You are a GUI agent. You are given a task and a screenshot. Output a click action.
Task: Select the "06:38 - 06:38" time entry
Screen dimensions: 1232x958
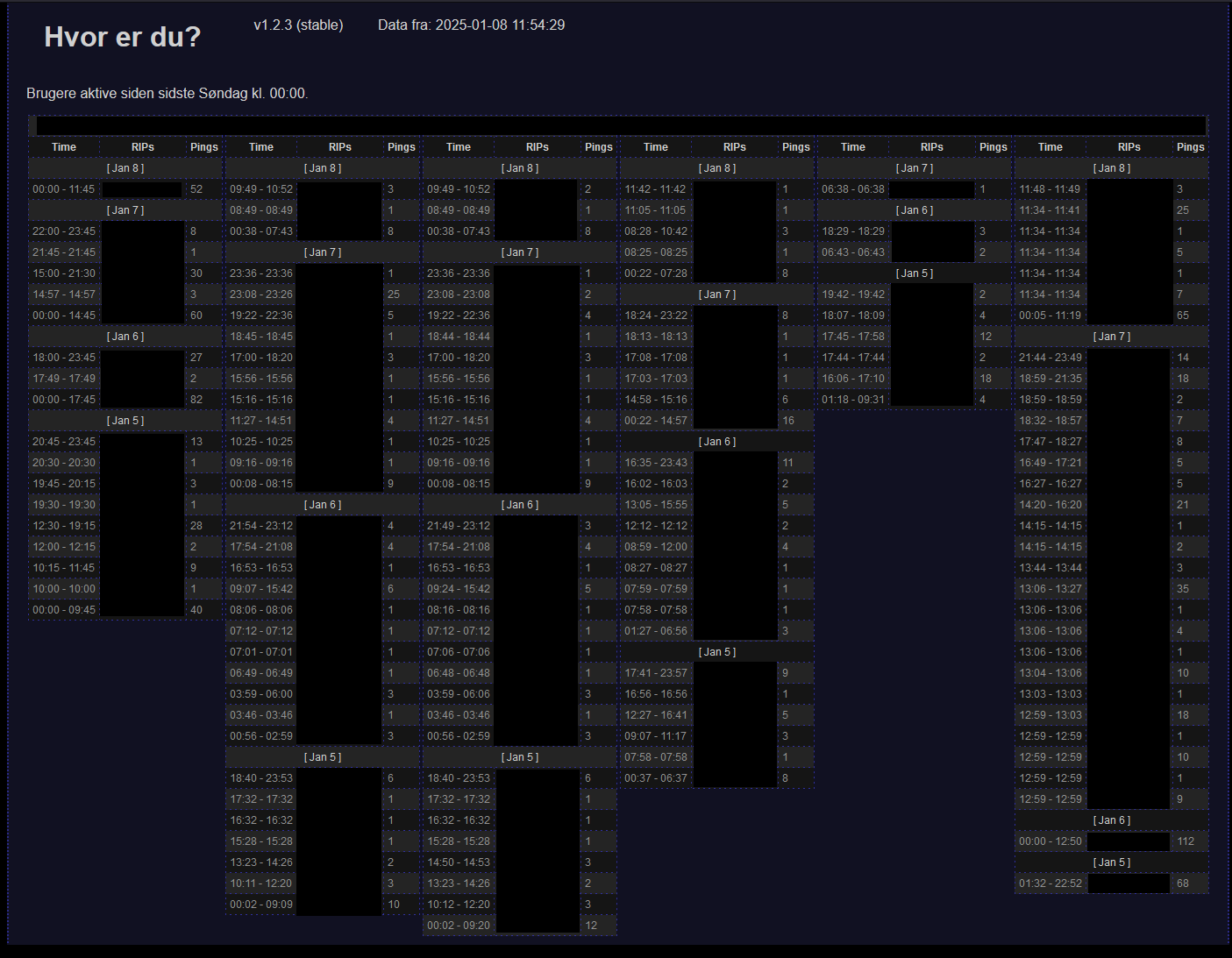pos(852,188)
